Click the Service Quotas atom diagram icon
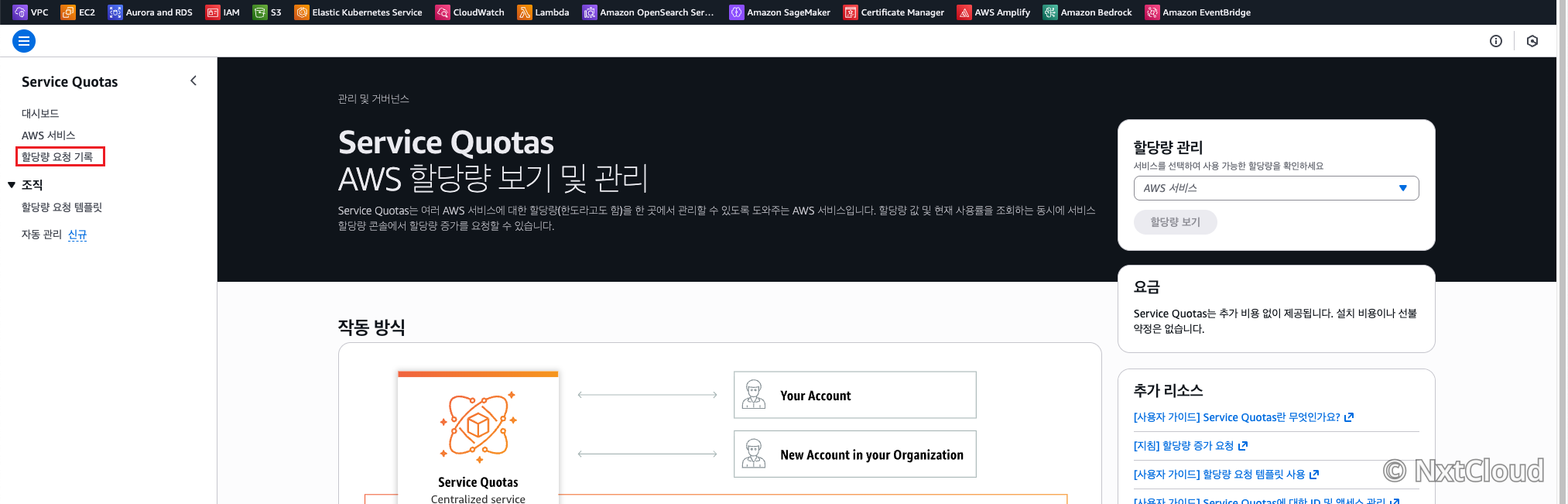 pos(478,426)
